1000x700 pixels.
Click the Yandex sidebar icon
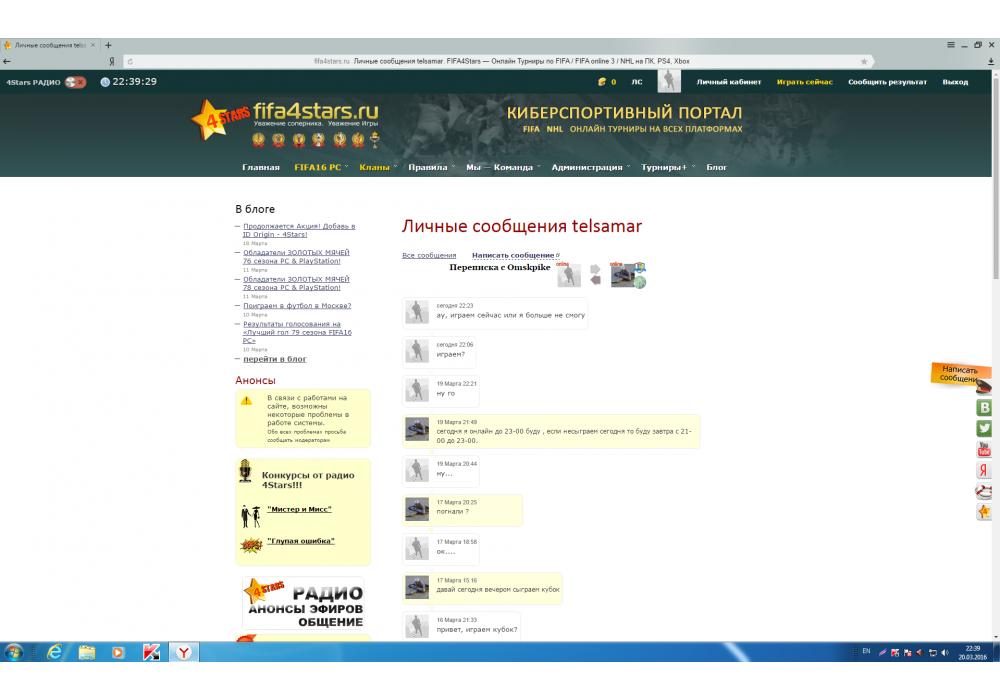tap(984, 470)
